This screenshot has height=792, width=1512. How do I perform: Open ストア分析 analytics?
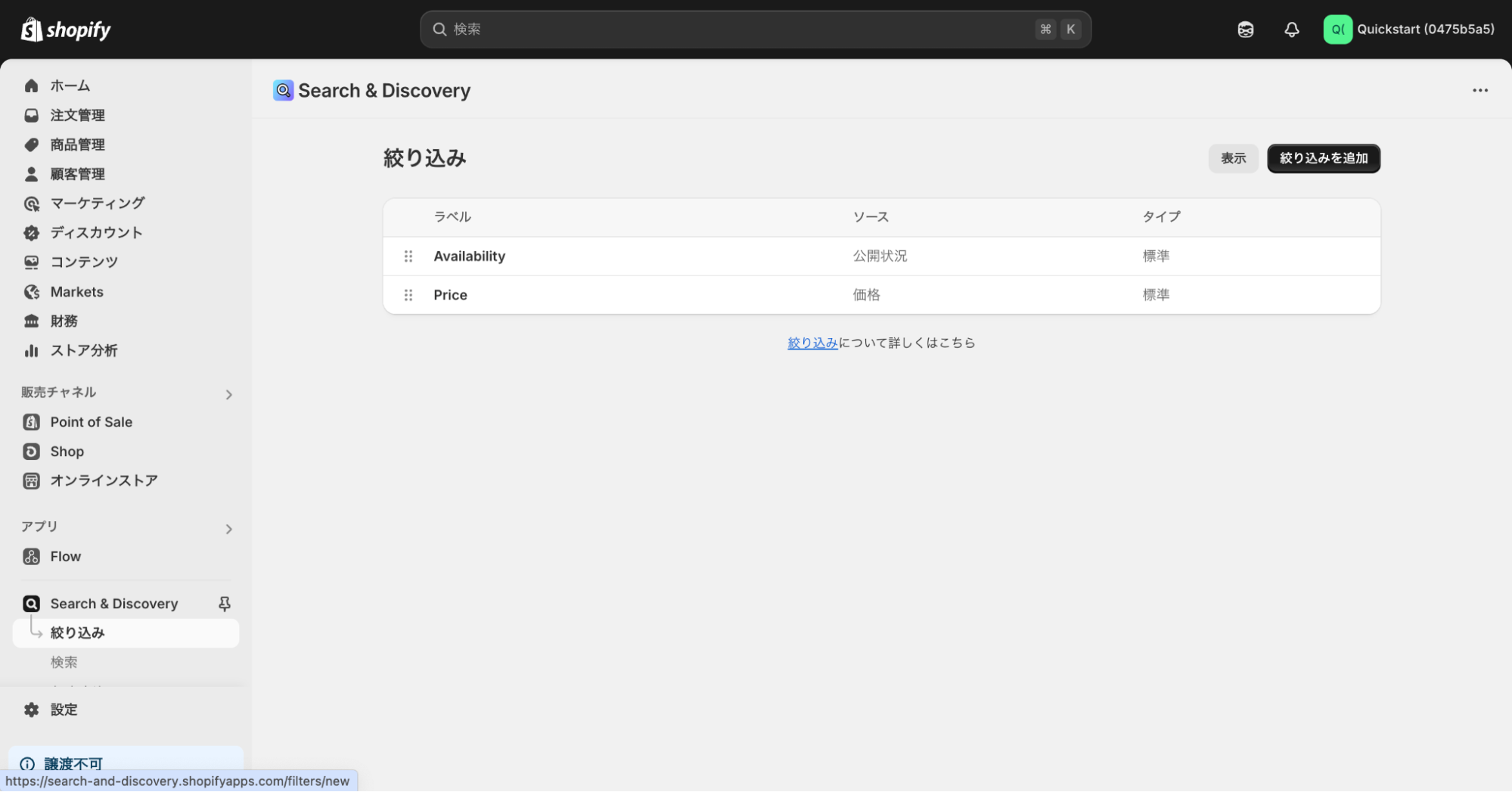[82, 350]
